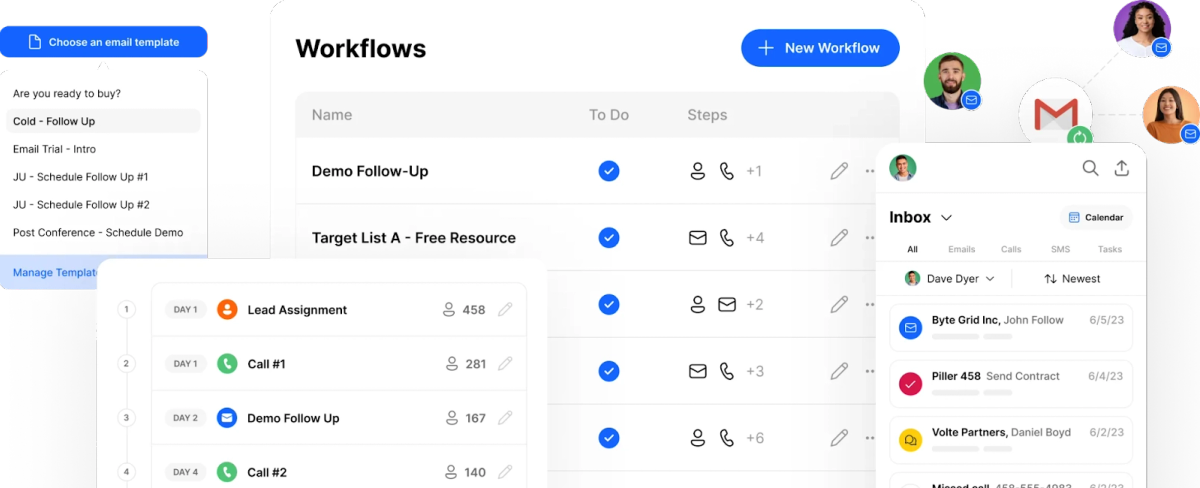Edit the Lead Assignment step pencil

[x=505, y=310]
